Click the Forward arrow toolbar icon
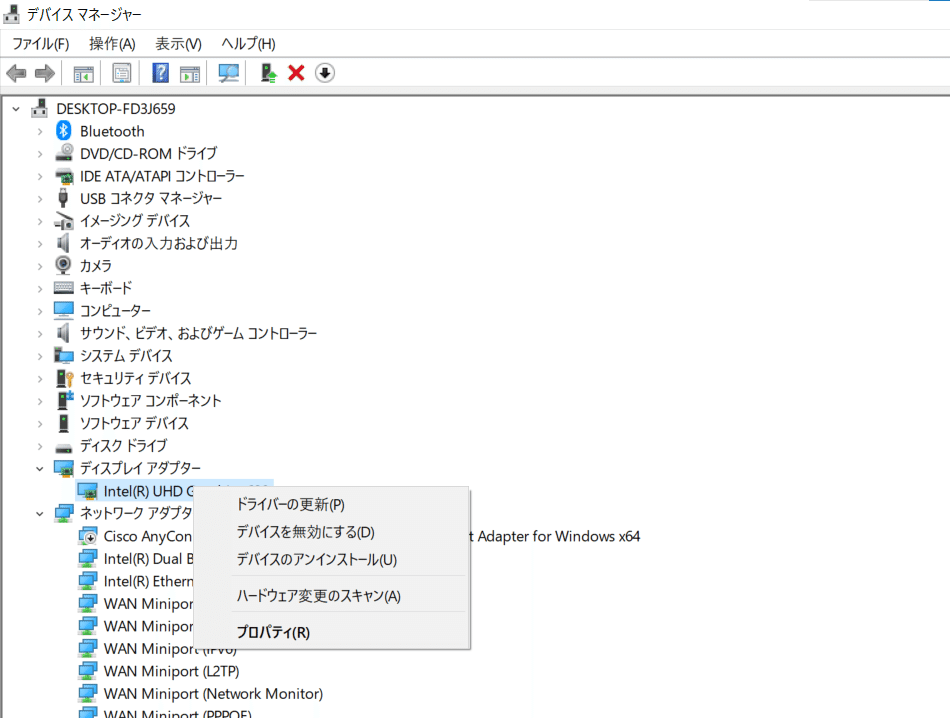The height and width of the screenshot is (718, 950). [x=45, y=73]
